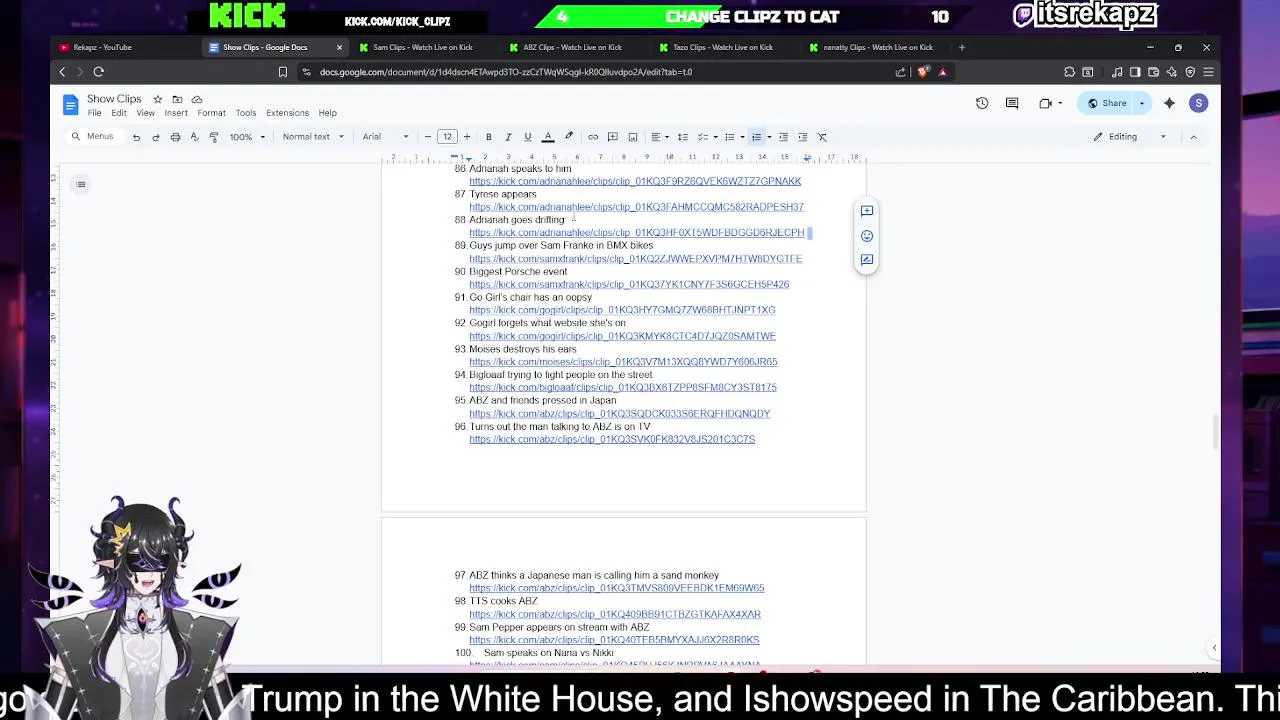Add comment from the side margin

867,211
